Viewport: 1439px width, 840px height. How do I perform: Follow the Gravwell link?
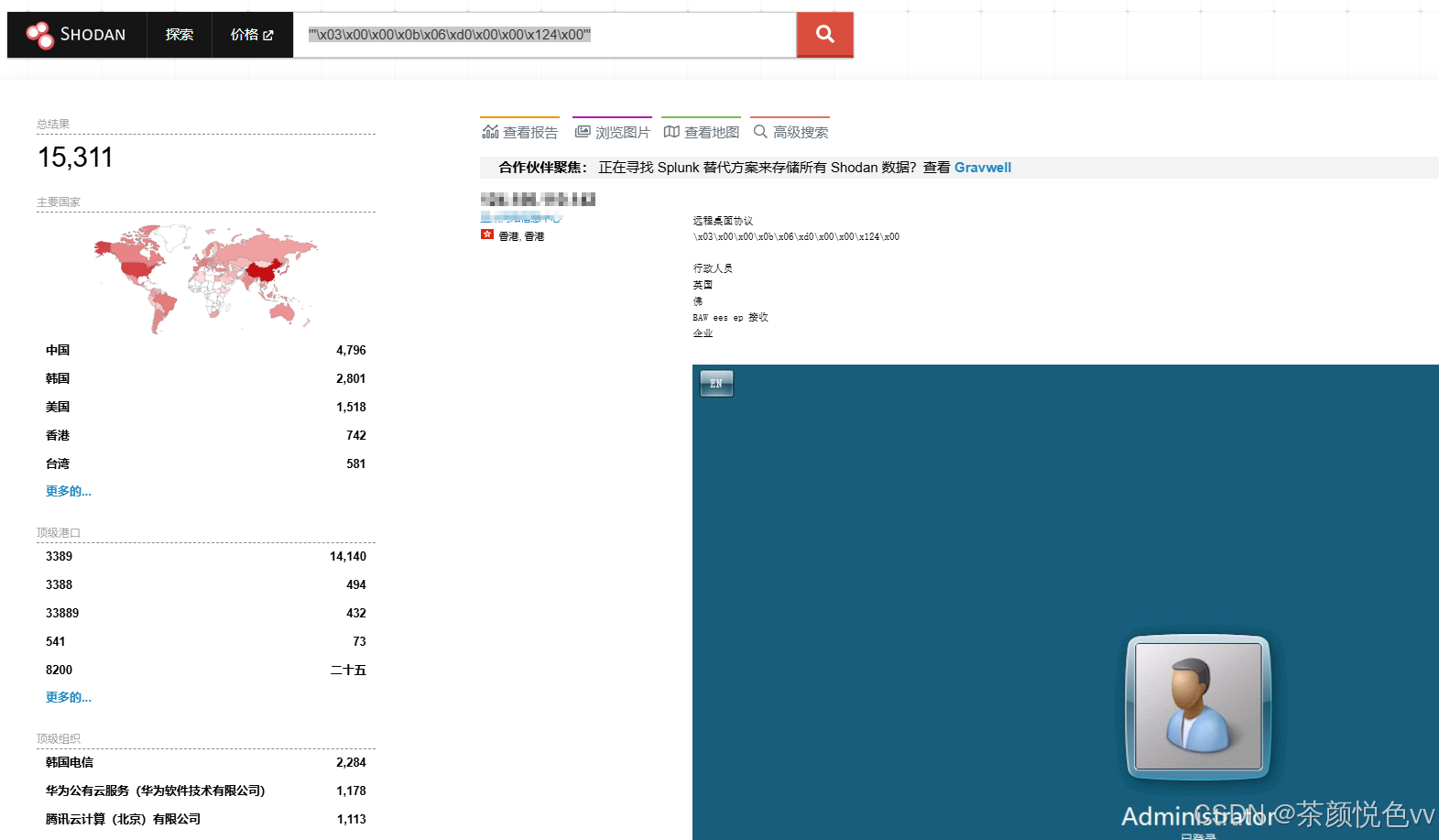[983, 168]
